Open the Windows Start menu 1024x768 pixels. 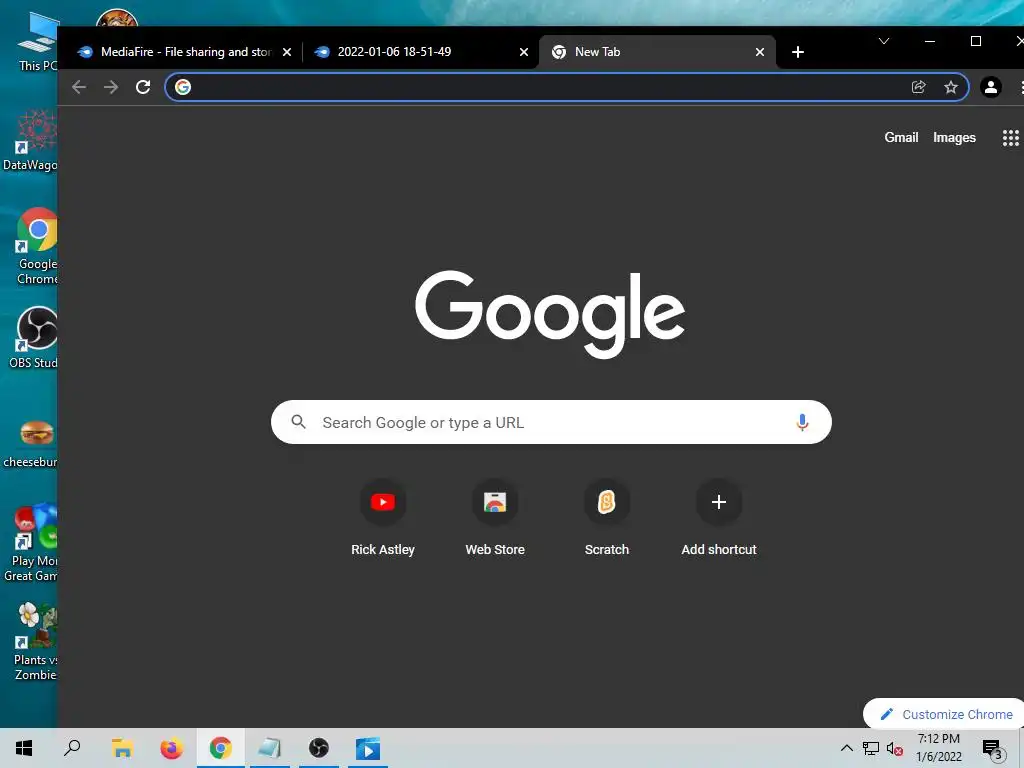click(24, 748)
